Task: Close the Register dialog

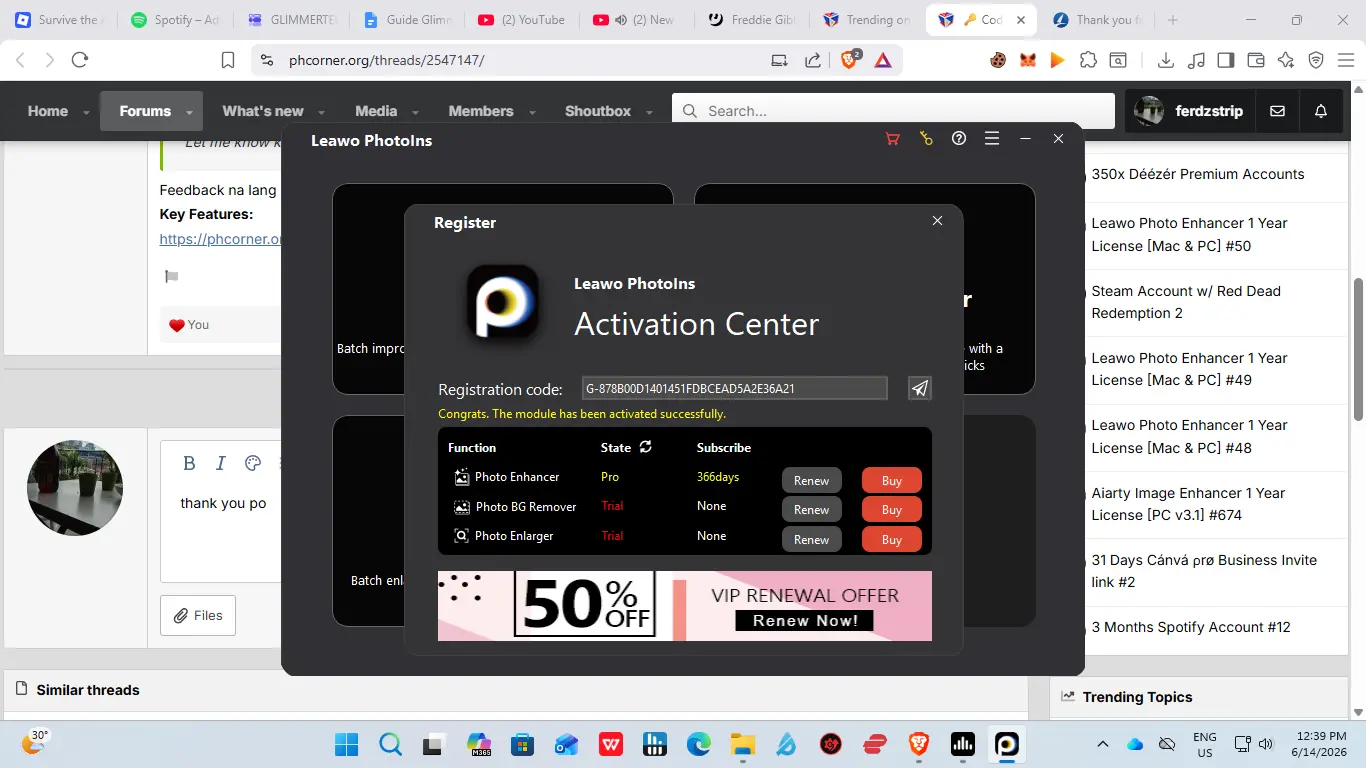Action: point(937,221)
